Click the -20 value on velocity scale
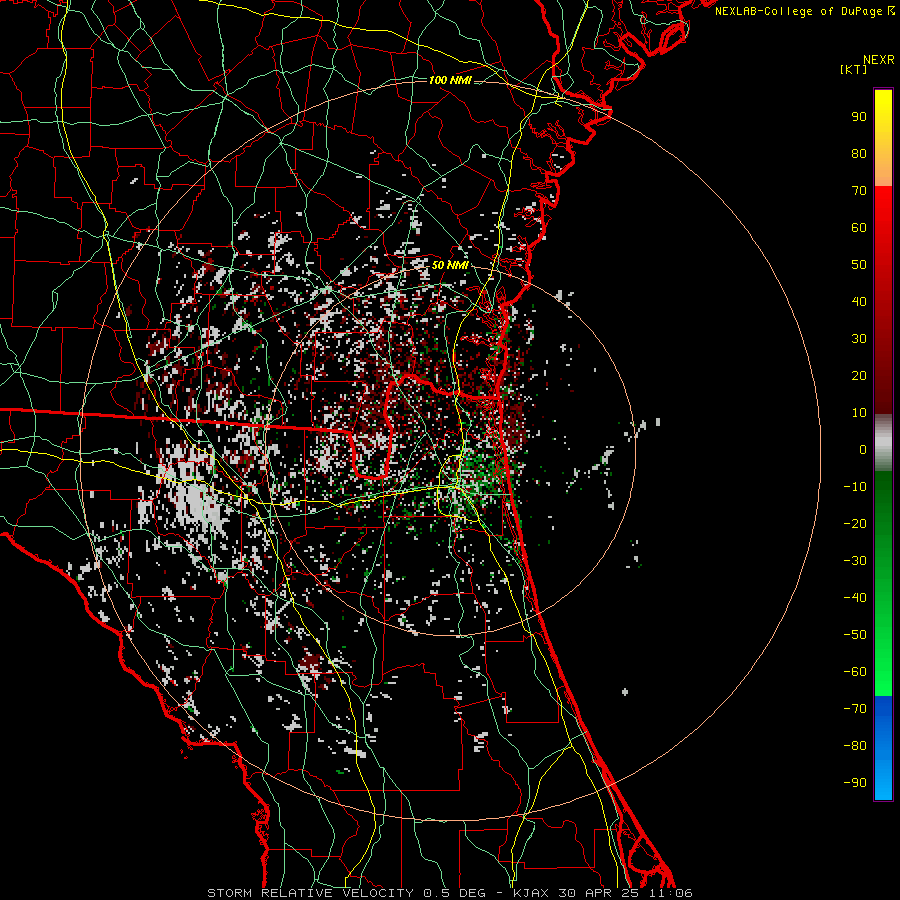Screen dimensions: 900x900 [855, 524]
